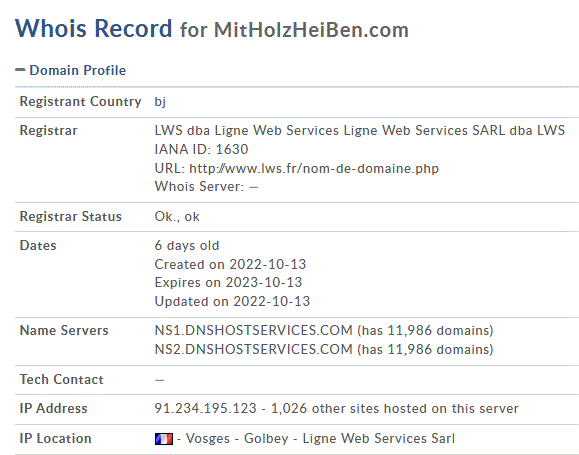This screenshot has width=579, height=455.
Task: Select Created on 2022-10-13
Action: (230, 264)
